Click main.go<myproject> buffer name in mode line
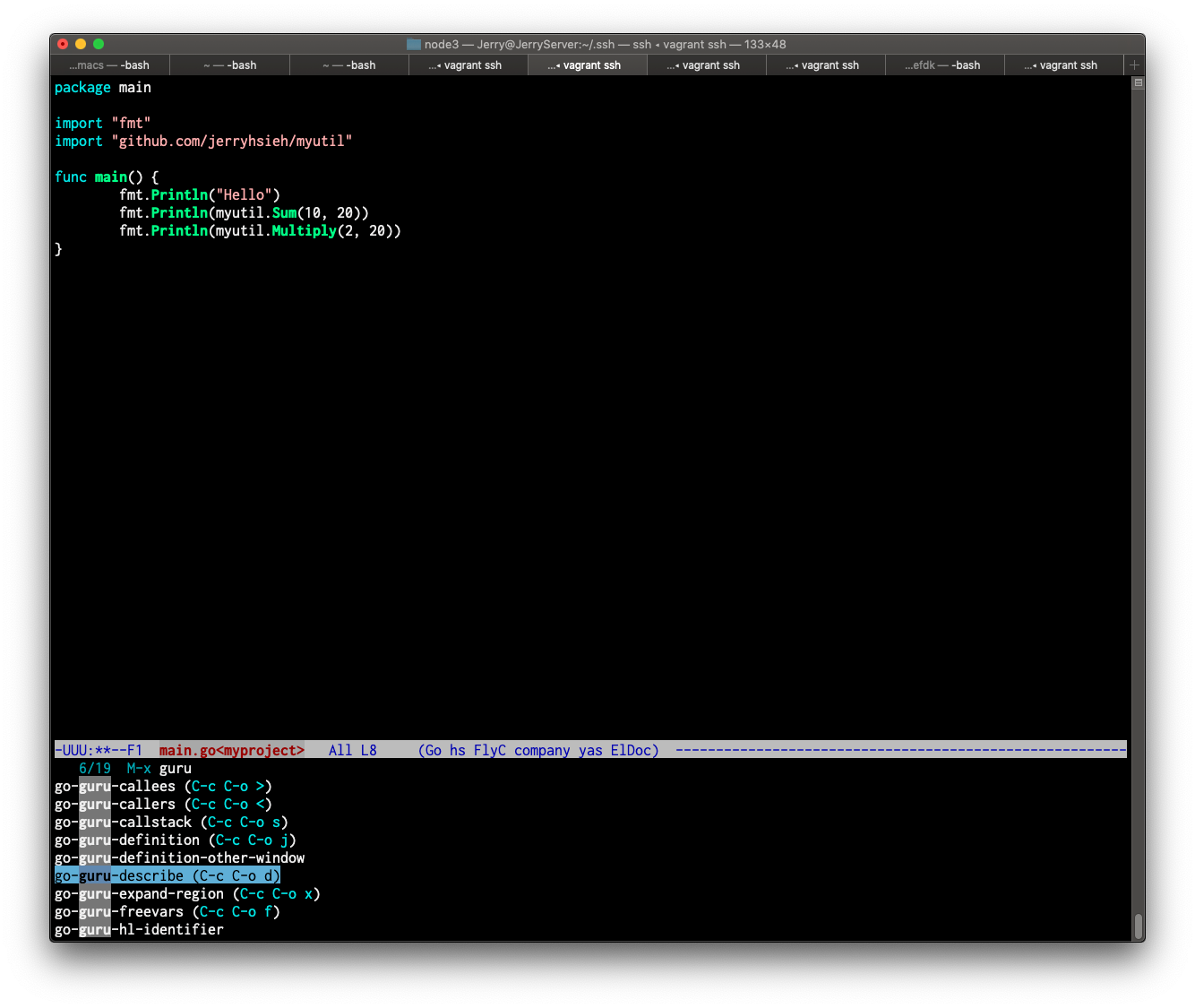 point(231,750)
